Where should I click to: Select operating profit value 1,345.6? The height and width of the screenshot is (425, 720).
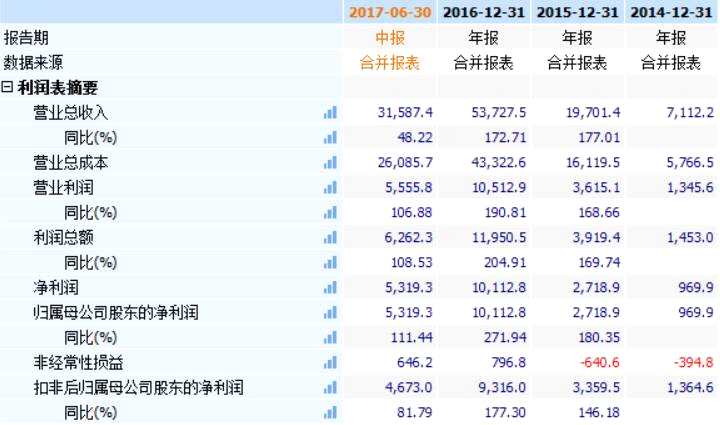[x=690, y=187]
